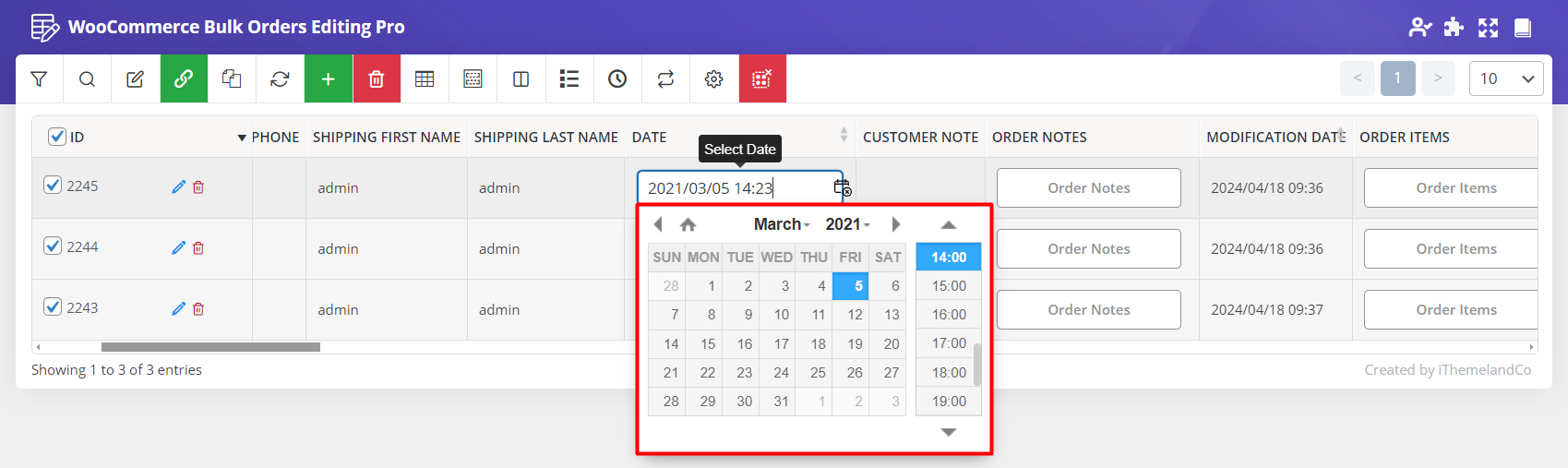
Task: Click the green link/bind edit icon
Action: 184,79
